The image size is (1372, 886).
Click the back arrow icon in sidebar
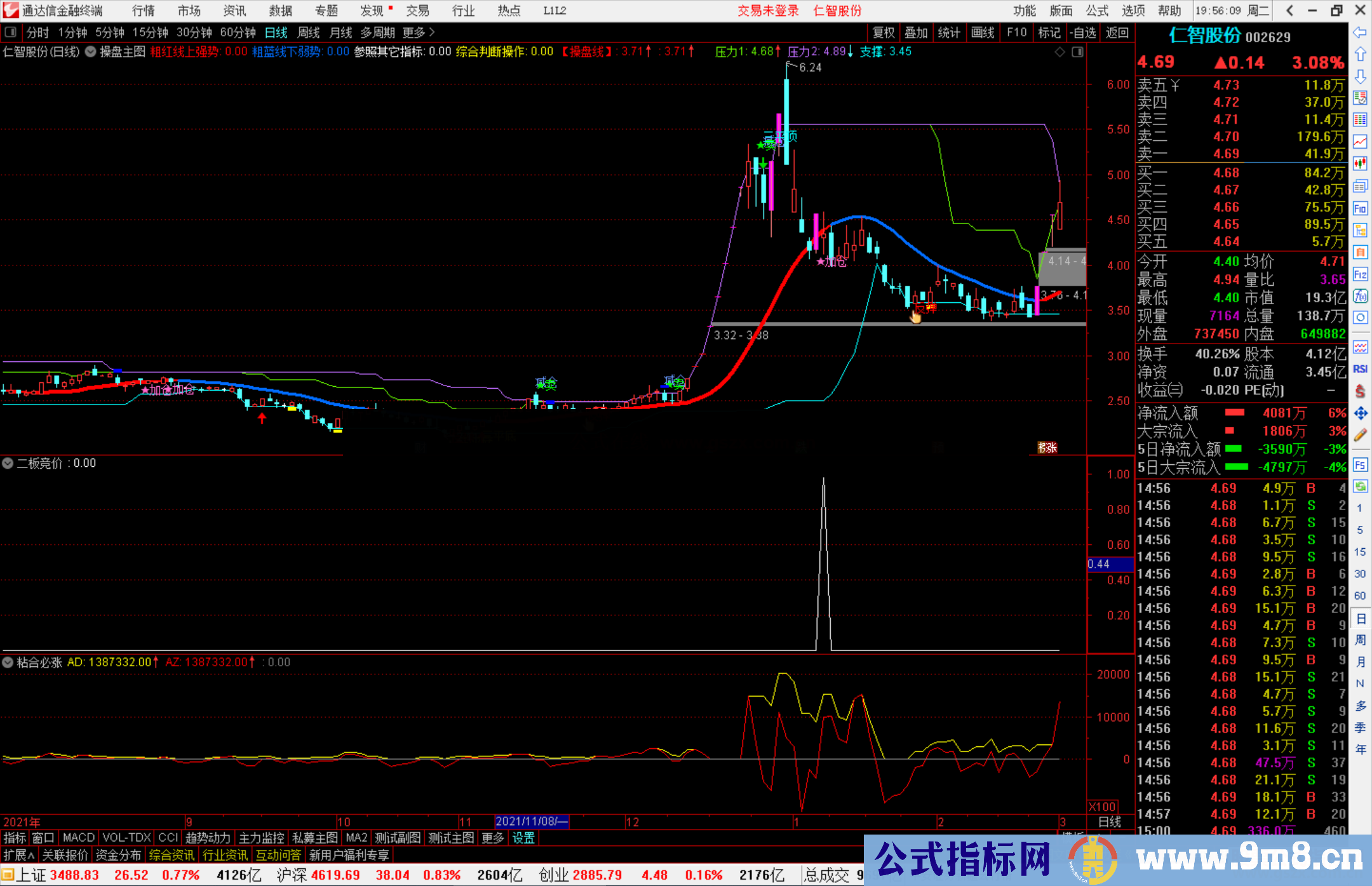[1360, 32]
